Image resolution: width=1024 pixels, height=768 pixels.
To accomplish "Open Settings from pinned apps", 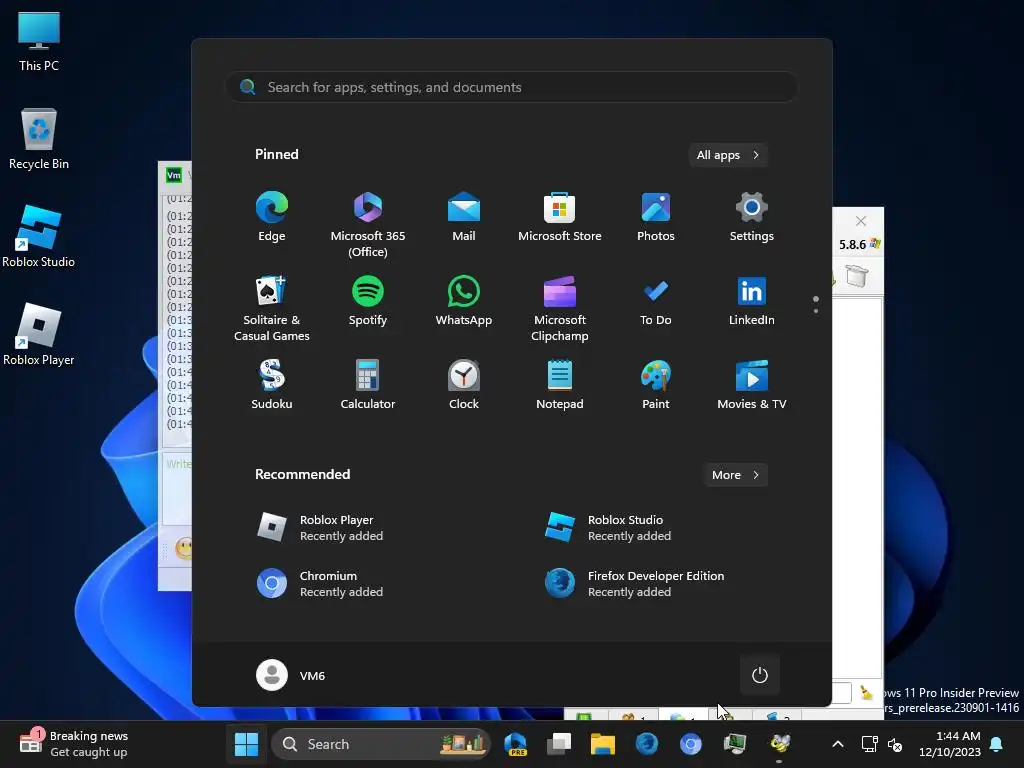I will [x=752, y=217].
